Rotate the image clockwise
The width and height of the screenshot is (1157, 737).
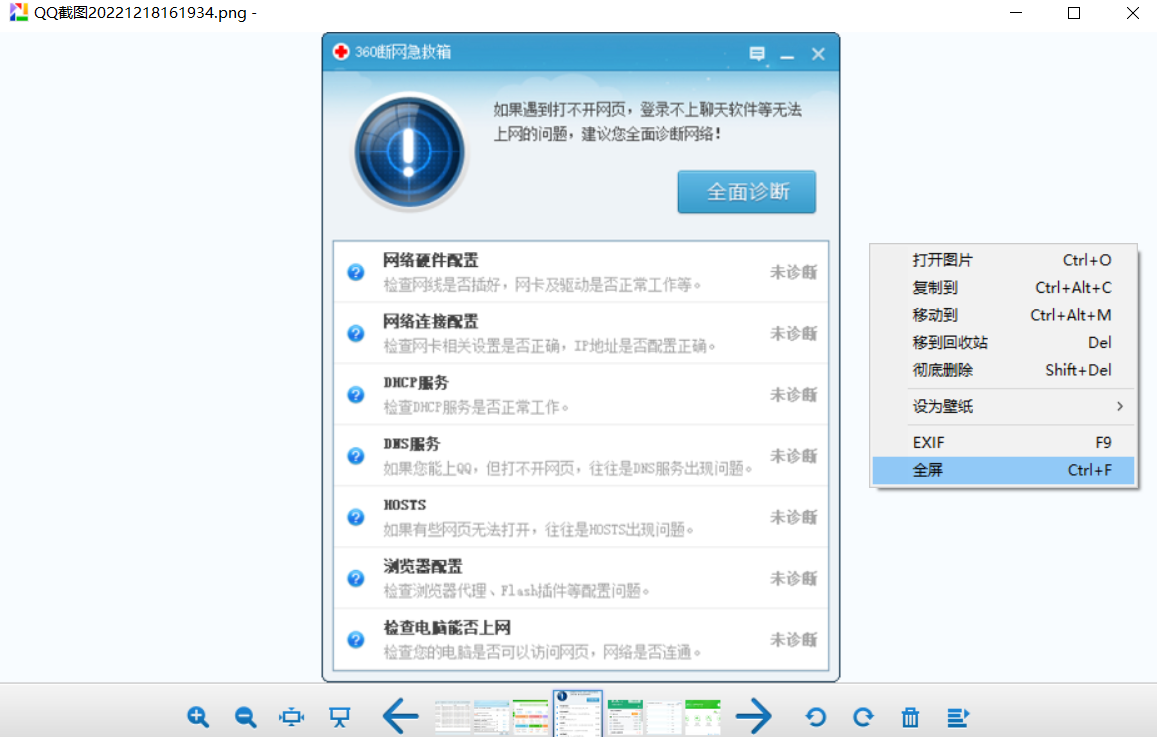coord(862,717)
